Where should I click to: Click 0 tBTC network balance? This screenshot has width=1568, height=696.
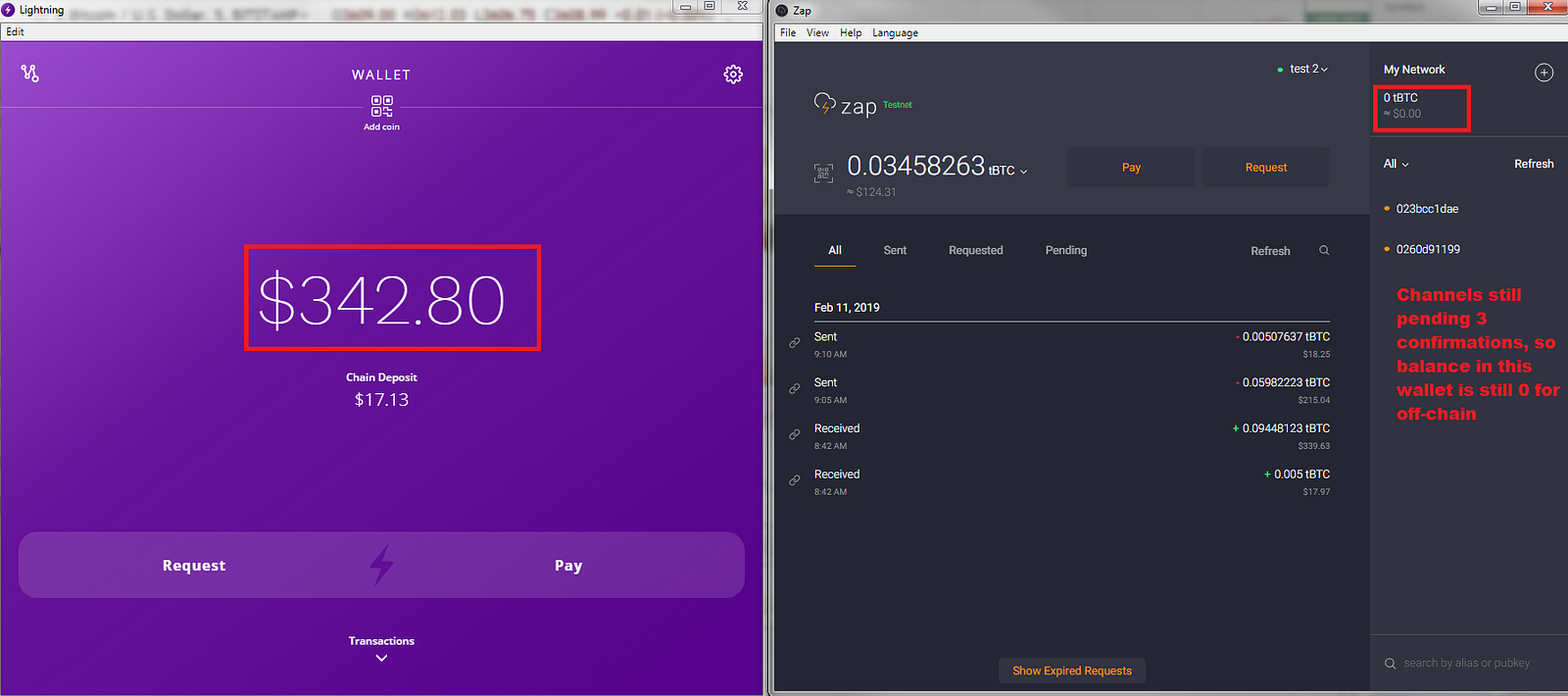click(1400, 98)
